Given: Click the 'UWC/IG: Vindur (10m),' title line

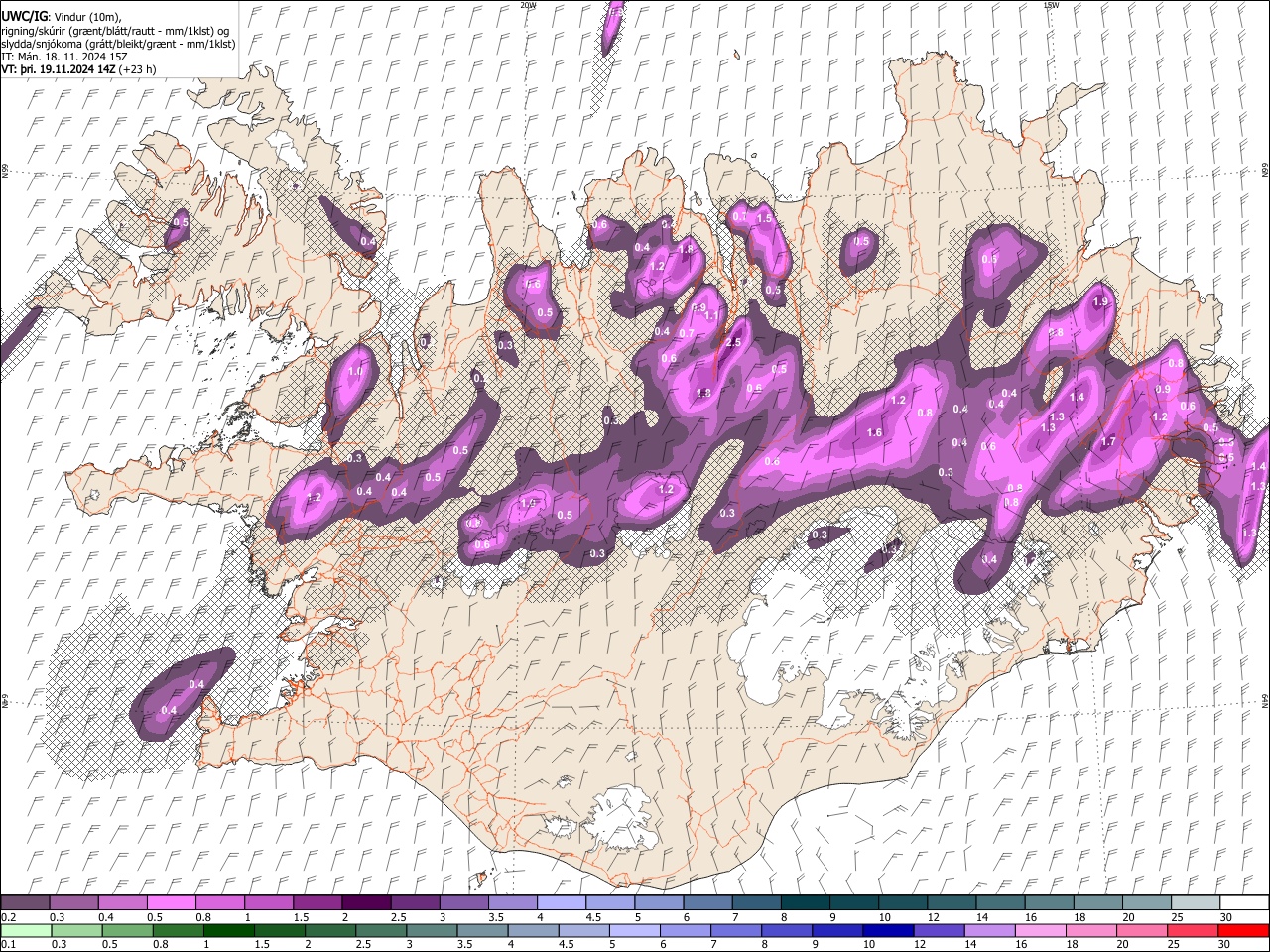Looking at the screenshot, I should (61, 17).
